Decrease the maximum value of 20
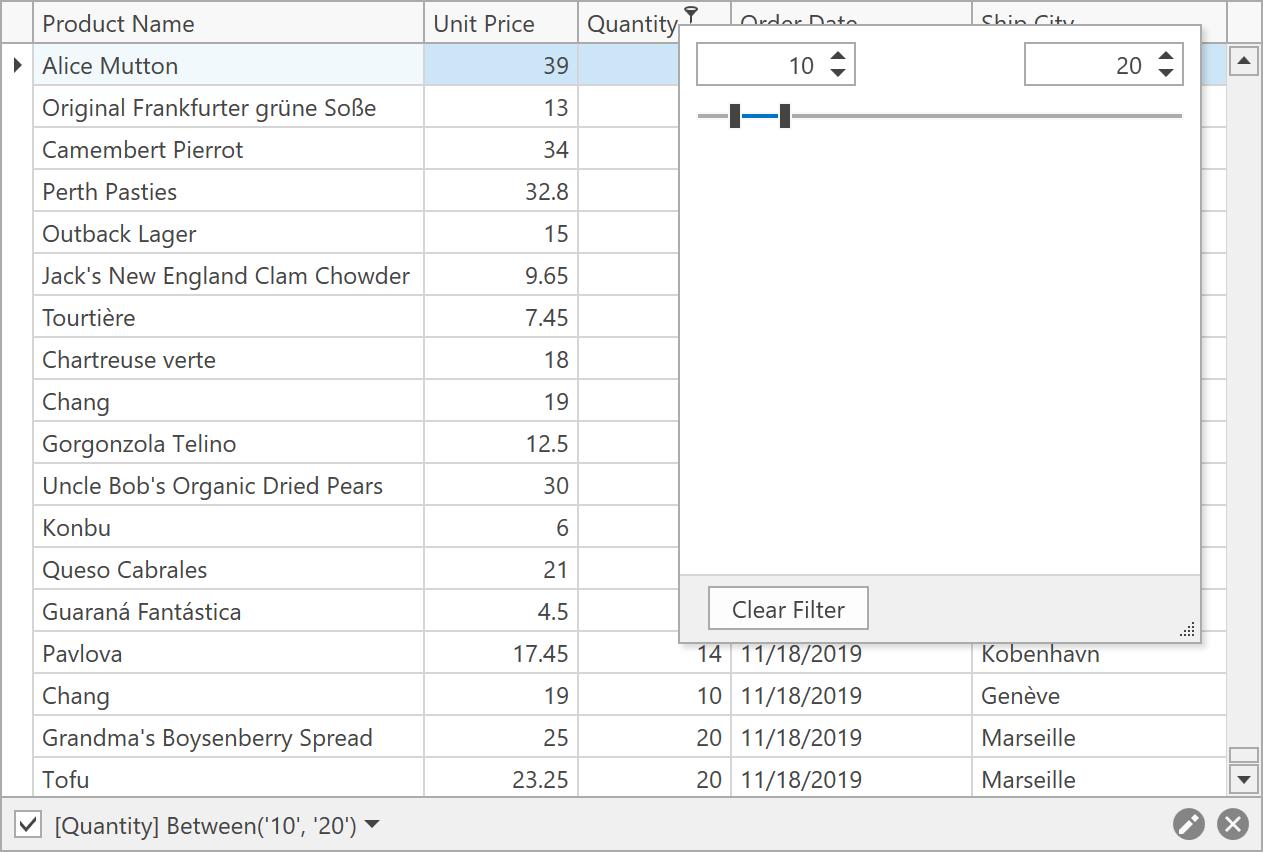 pyautogui.click(x=1166, y=73)
